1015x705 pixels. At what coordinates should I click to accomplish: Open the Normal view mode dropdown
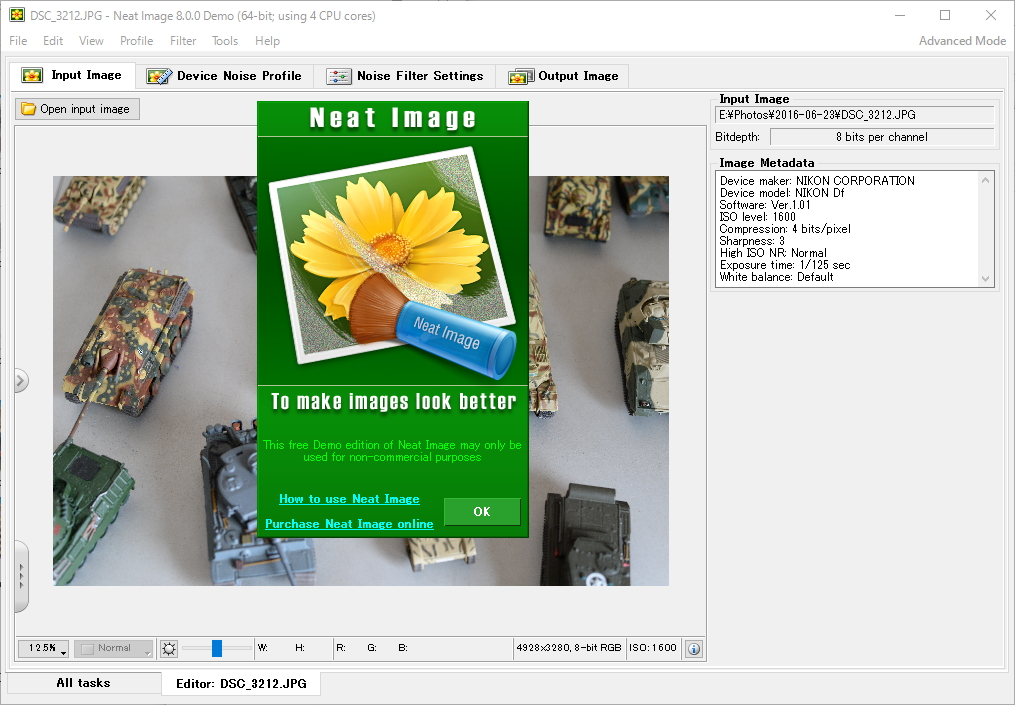coord(114,648)
